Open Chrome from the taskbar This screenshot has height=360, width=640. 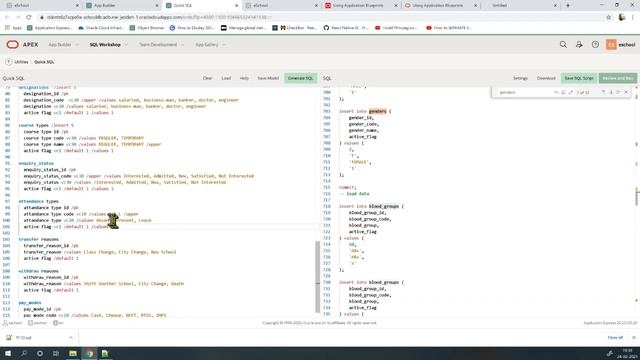(x=89, y=353)
